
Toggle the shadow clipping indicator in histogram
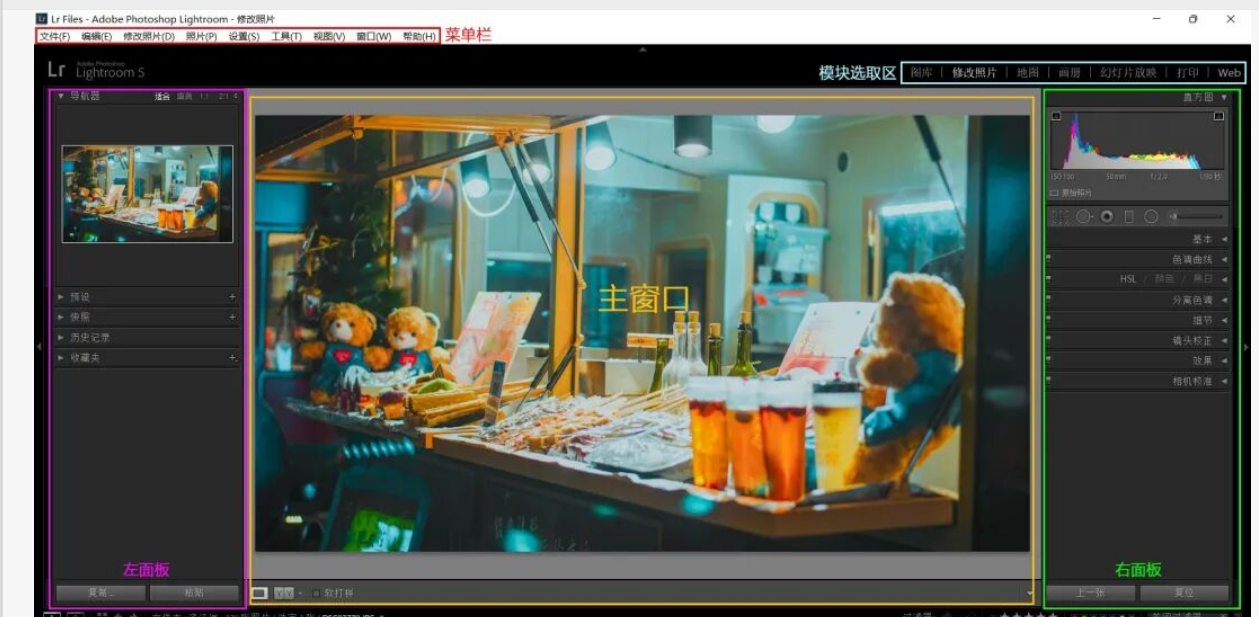tap(1056, 116)
